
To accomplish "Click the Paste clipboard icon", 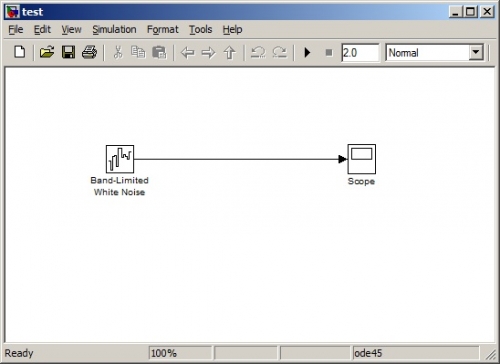I will point(159,52).
